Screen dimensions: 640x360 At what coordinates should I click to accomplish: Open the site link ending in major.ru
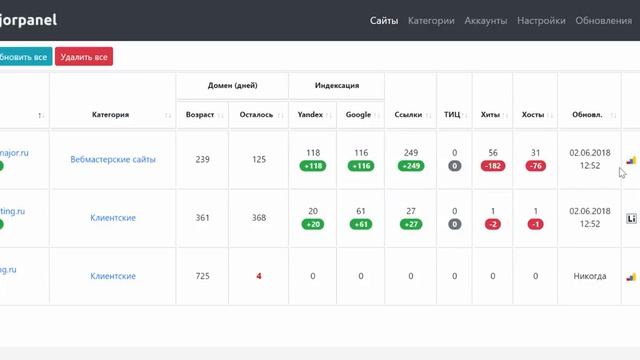coord(14,153)
